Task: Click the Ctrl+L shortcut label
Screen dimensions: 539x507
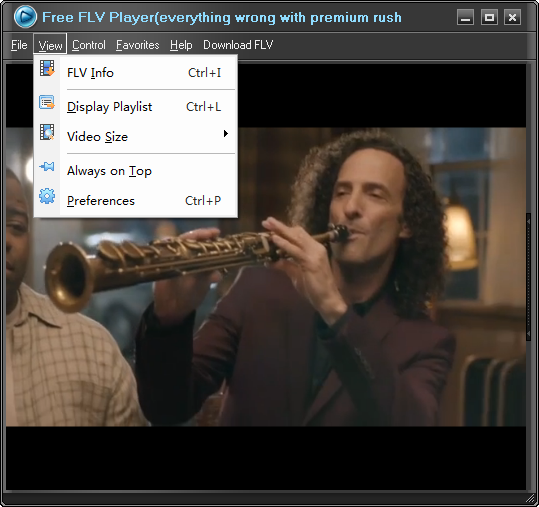Action: point(204,107)
